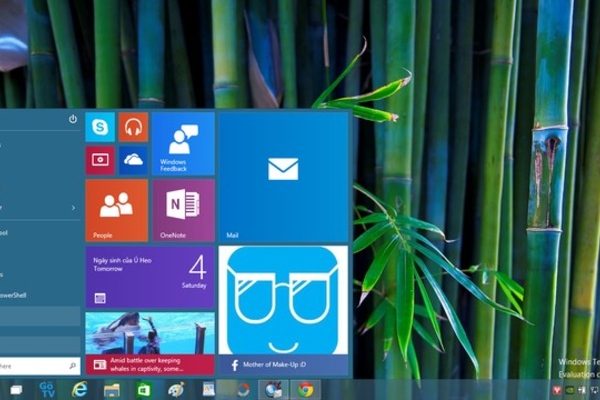This screenshot has height=400, width=600.
Task: Click the document icon with letter A
Action: (x=209, y=389)
